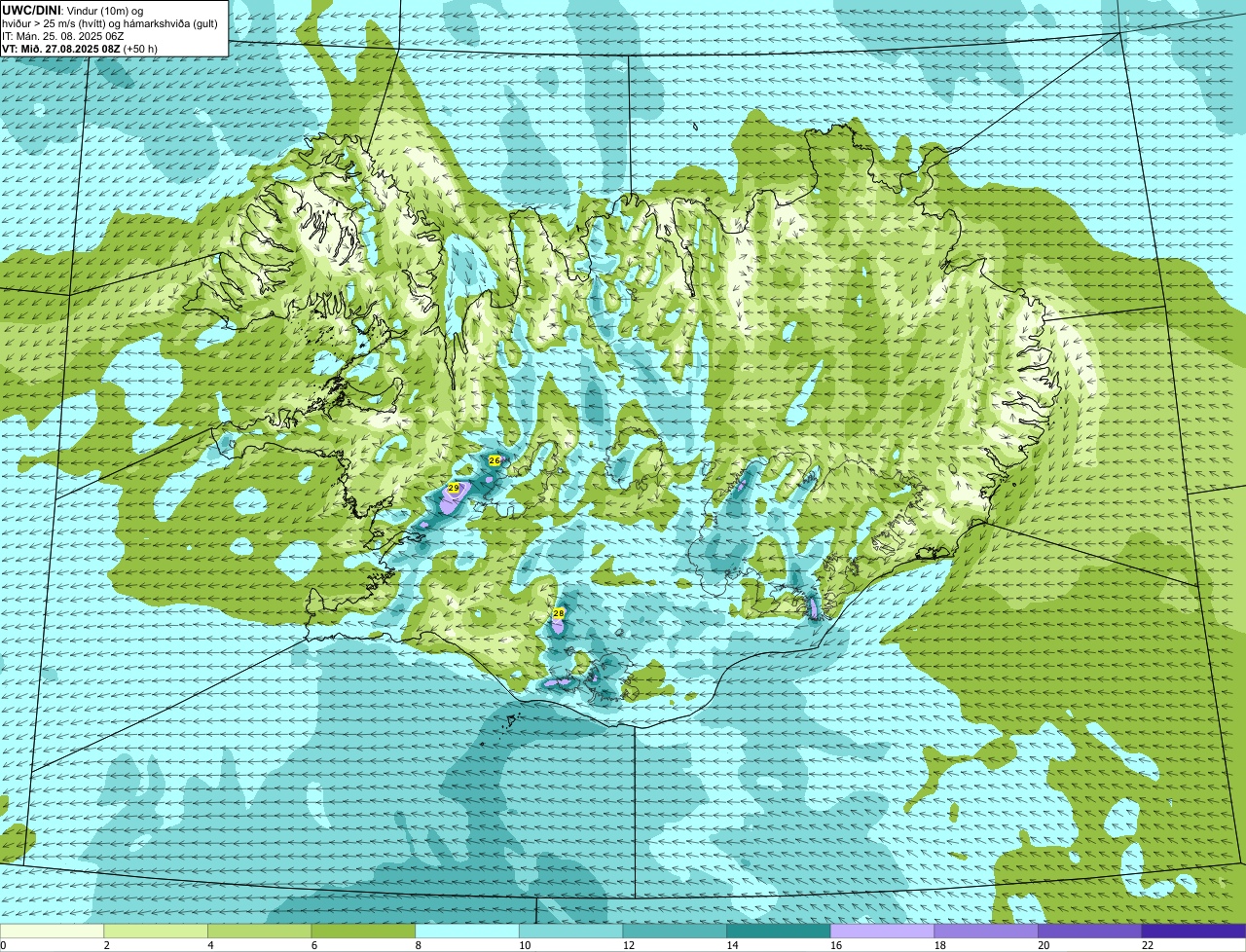This screenshot has width=1246, height=952.
Task: Click the yellow gust marker labeled 29
Action: coord(454,488)
